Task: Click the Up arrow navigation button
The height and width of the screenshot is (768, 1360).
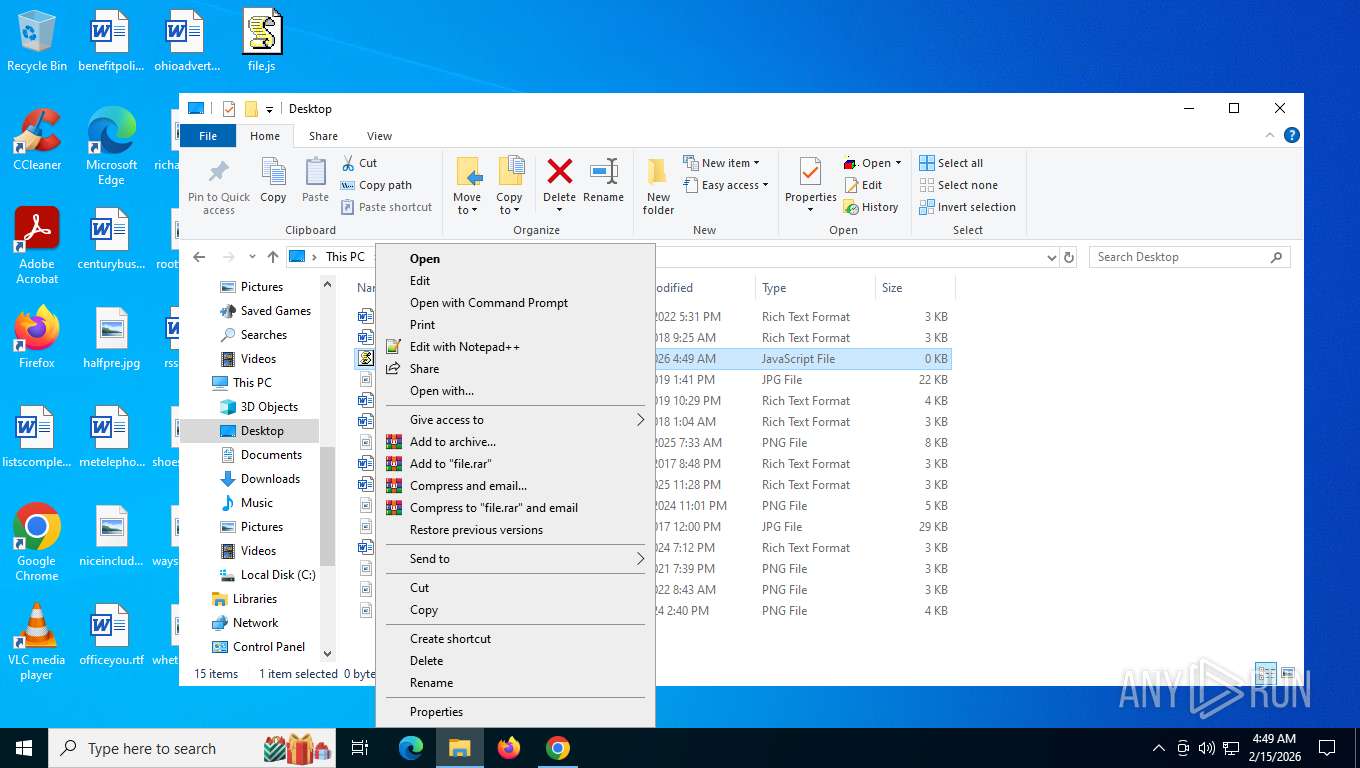Action: tap(273, 257)
